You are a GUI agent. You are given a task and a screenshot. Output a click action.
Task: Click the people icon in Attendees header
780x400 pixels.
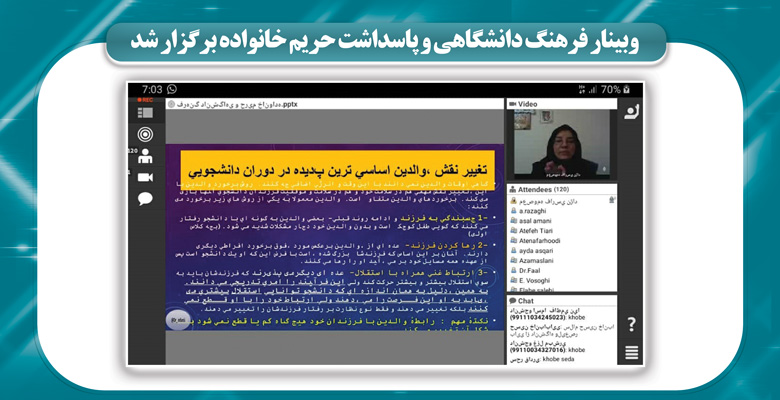click(512, 190)
